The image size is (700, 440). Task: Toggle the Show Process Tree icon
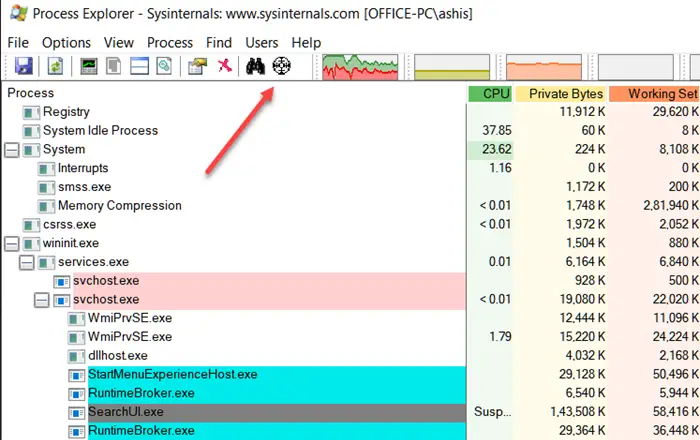click(x=113, y=66)
